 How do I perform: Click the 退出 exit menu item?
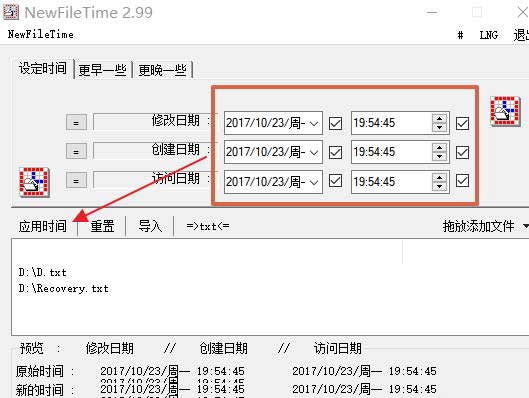point(521,35)
